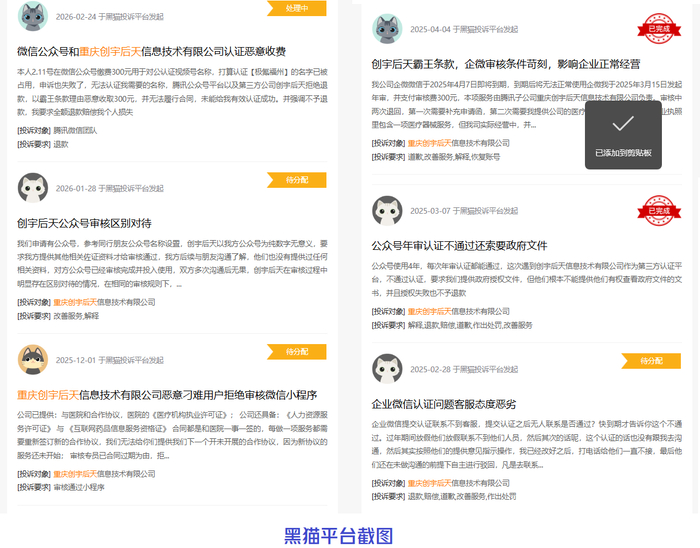Click the cat avatar on the 2026-02-24 complaint

[33, 16]
